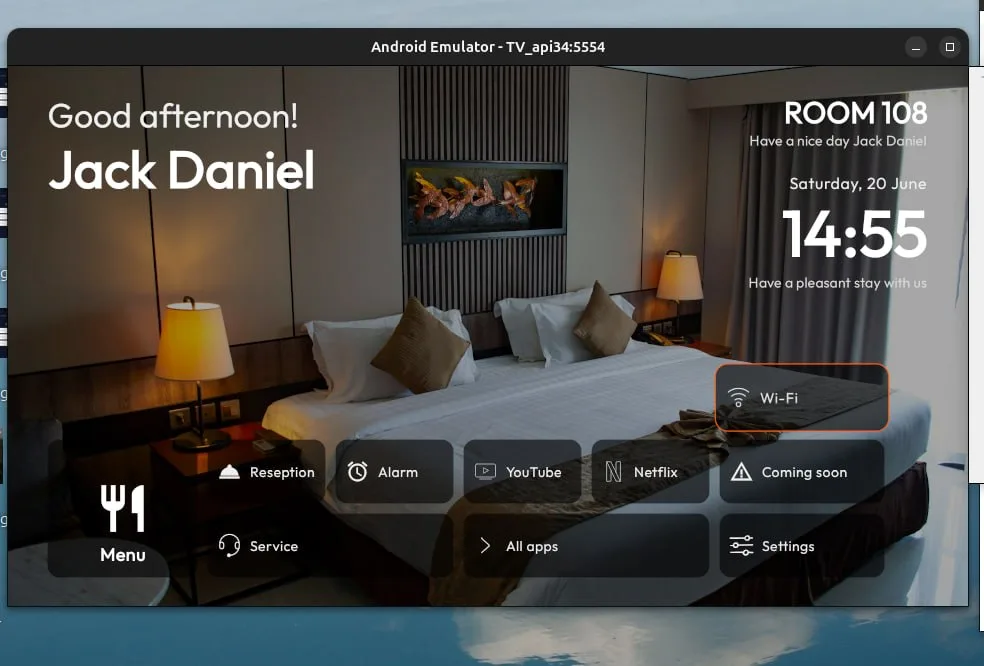Screen dimensions: 984x666
Task: Click the headset service icon
Action: click(229, 545)
